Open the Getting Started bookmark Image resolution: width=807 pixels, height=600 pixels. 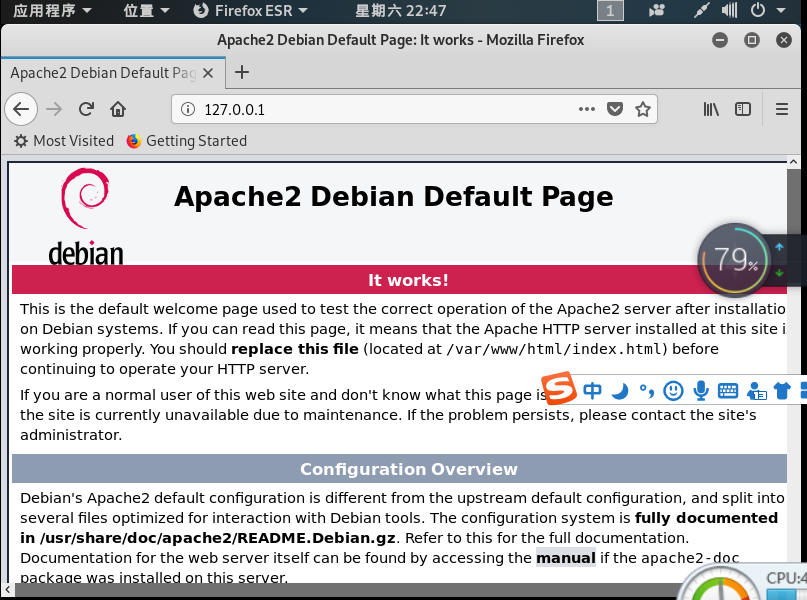(x=187, y=140)
